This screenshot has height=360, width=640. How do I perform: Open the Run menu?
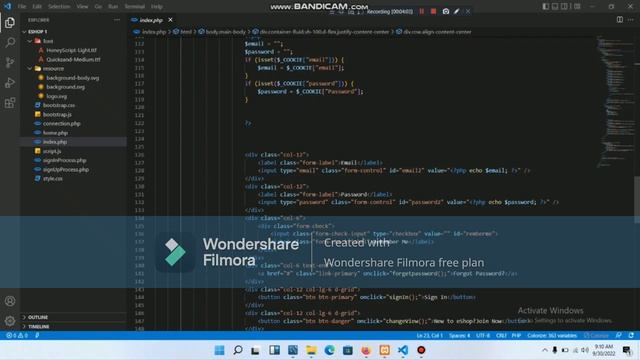pos(113,7)
